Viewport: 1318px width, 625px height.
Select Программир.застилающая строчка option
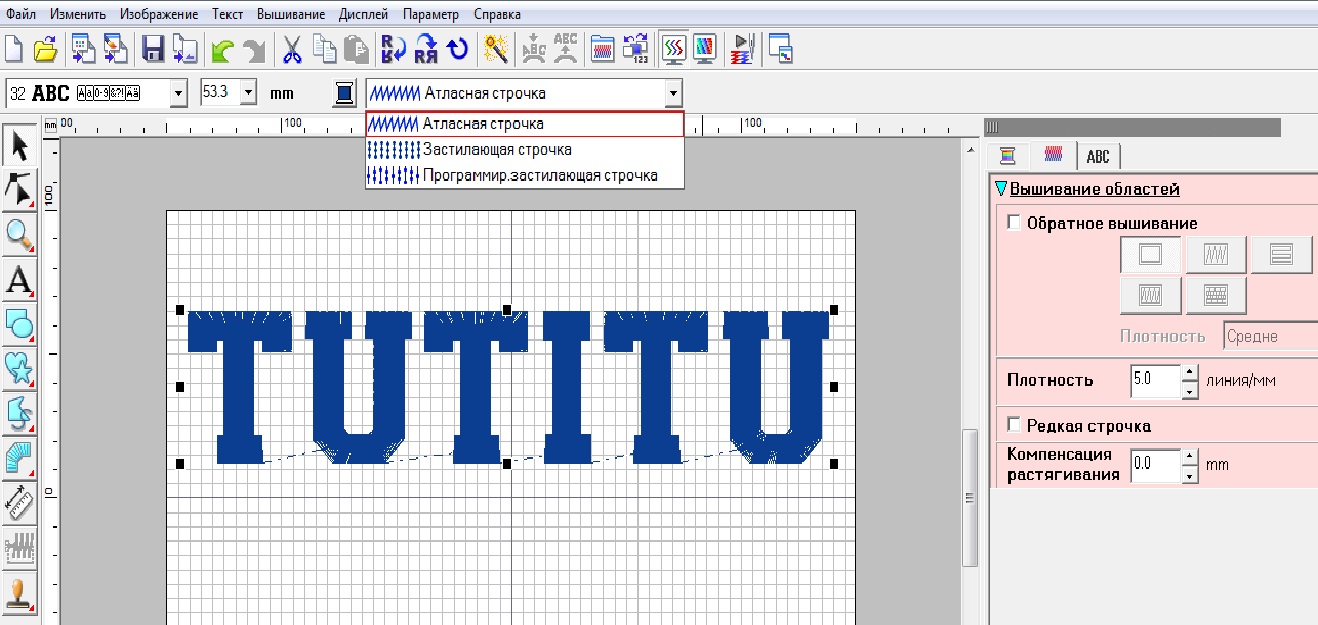540,175
